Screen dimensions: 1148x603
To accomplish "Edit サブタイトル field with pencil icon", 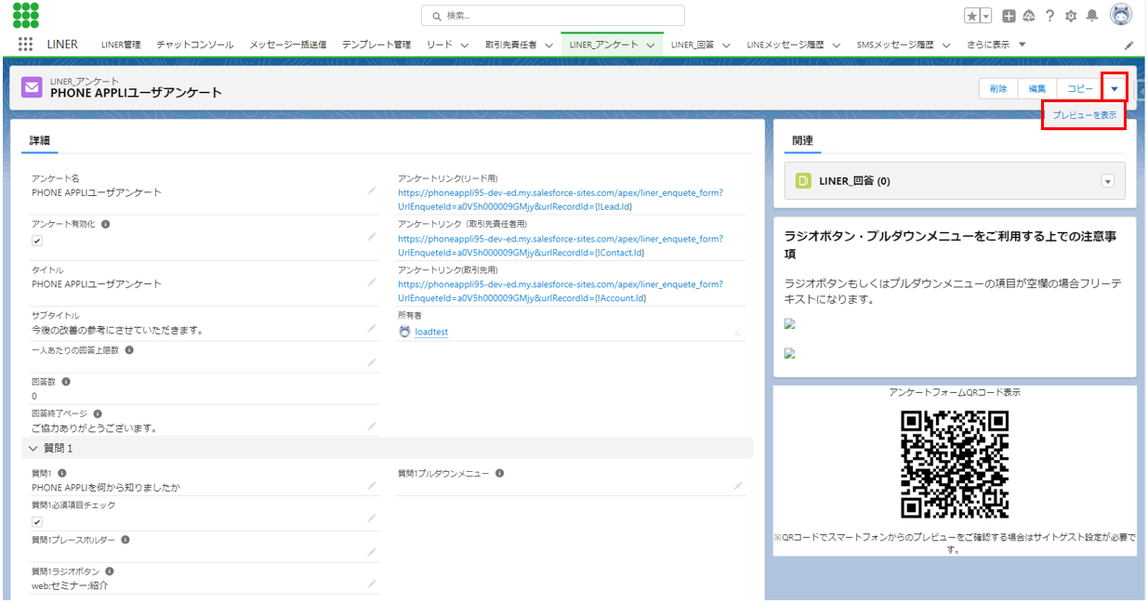I will pyautogui.click(x=372, y=328).
